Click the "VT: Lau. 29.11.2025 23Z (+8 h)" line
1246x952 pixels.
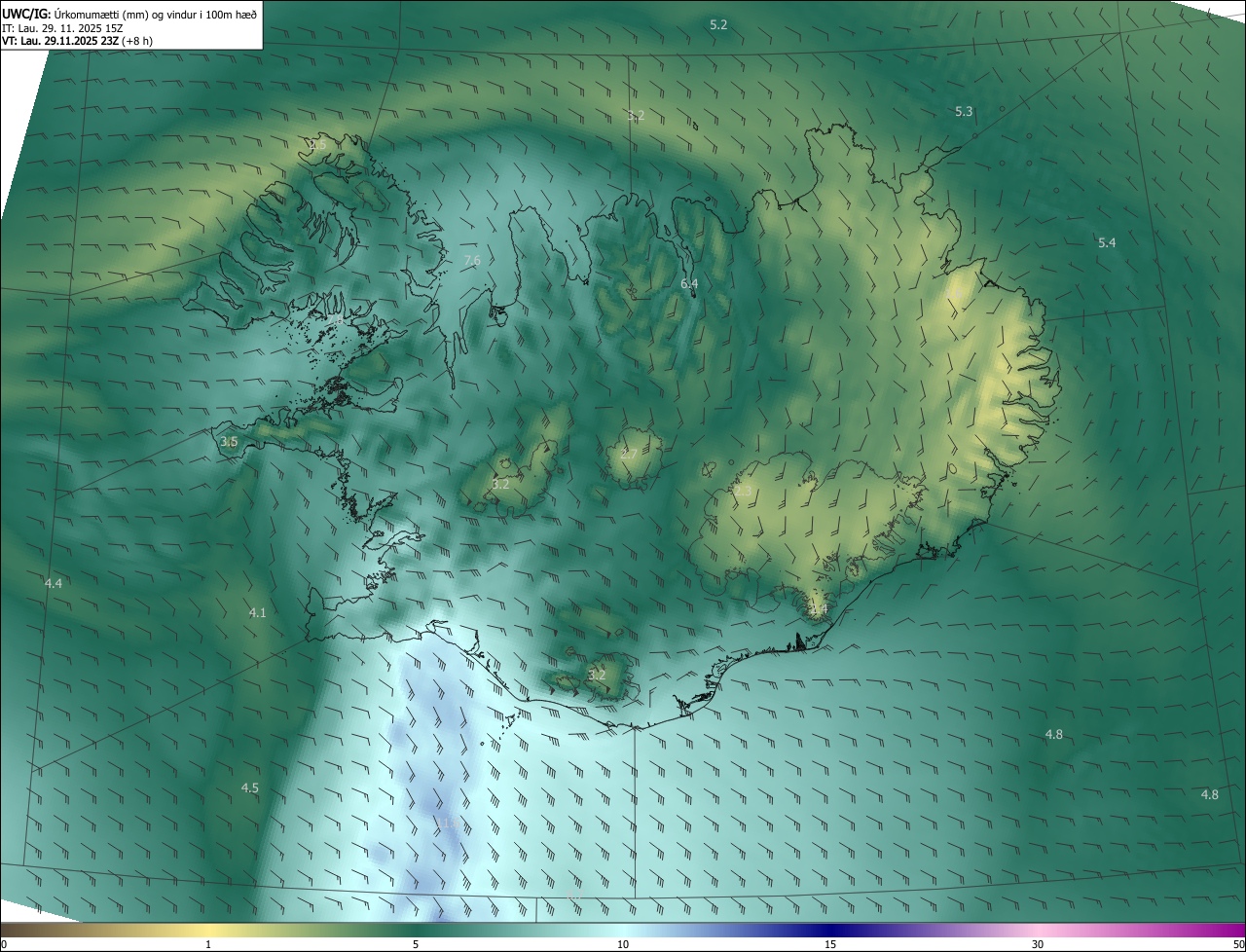pos(78,41)
